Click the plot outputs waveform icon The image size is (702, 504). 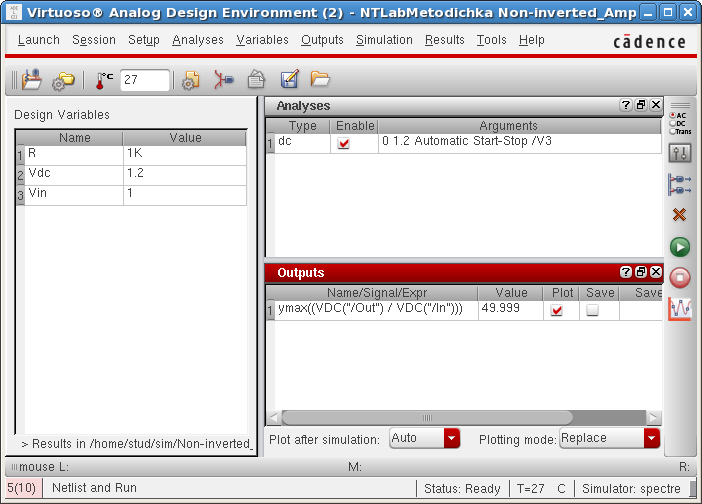(x=680, y=309)
